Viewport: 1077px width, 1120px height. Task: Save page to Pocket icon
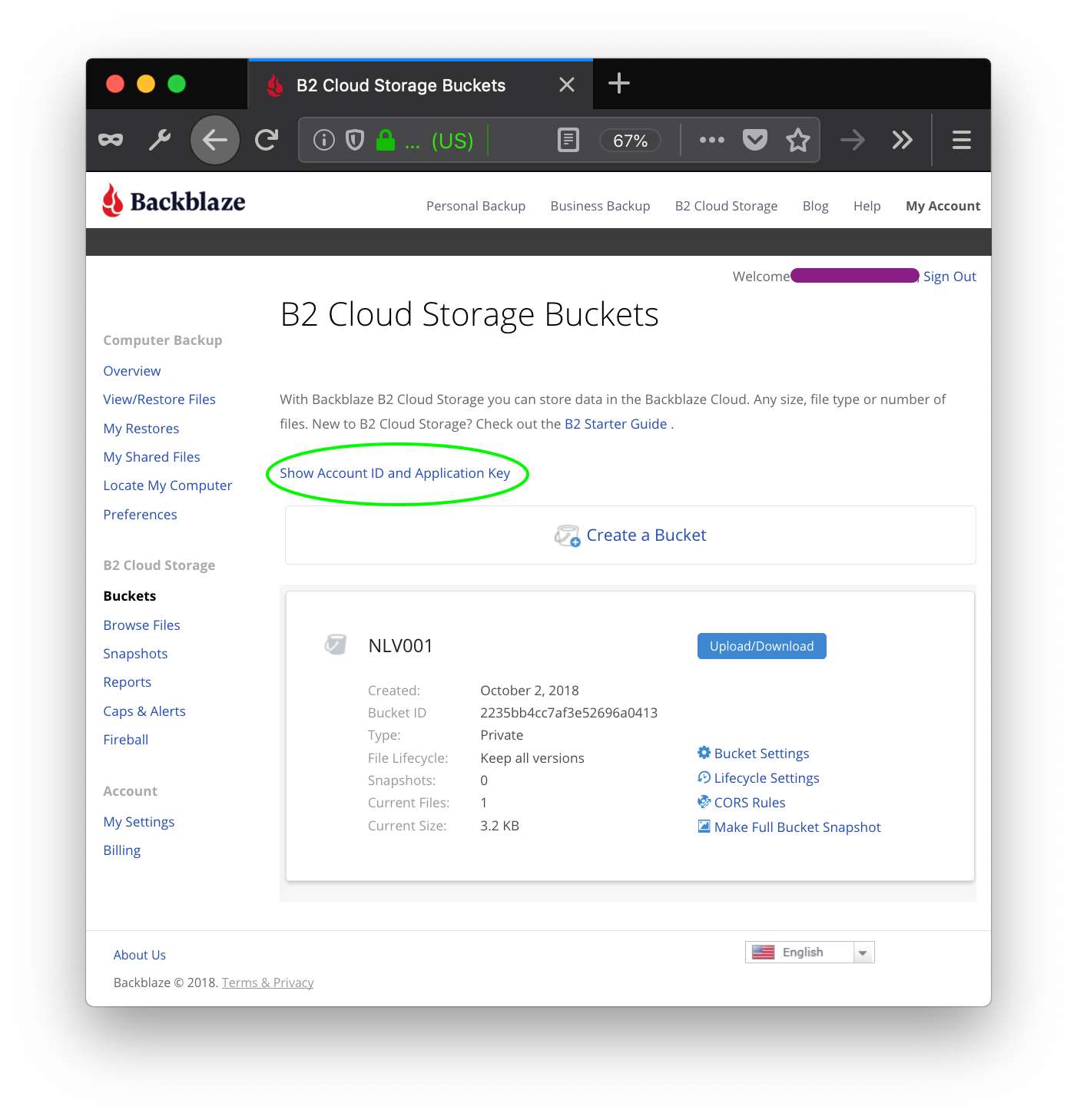(755, 140)
